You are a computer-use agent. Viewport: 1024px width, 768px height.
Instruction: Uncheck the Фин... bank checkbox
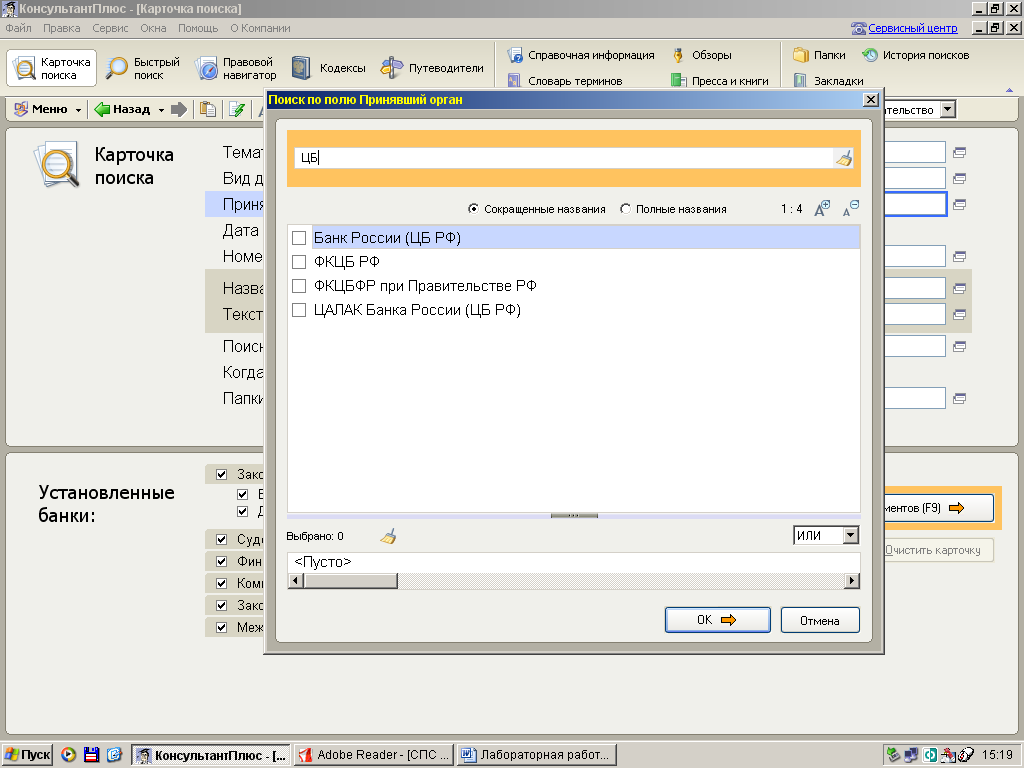[x=221, y=562]
